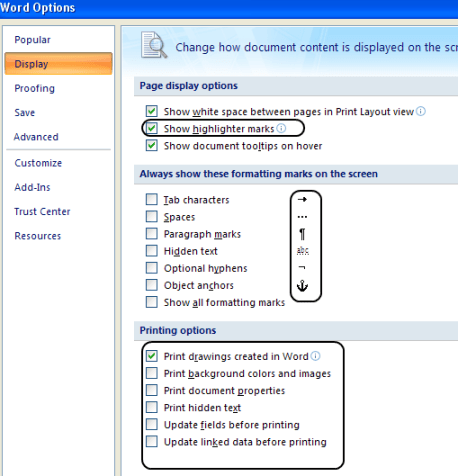The height and width of the screenshot is (476, 458).
Task: Open the Popular options section
Action: click(x=32, y=40)
